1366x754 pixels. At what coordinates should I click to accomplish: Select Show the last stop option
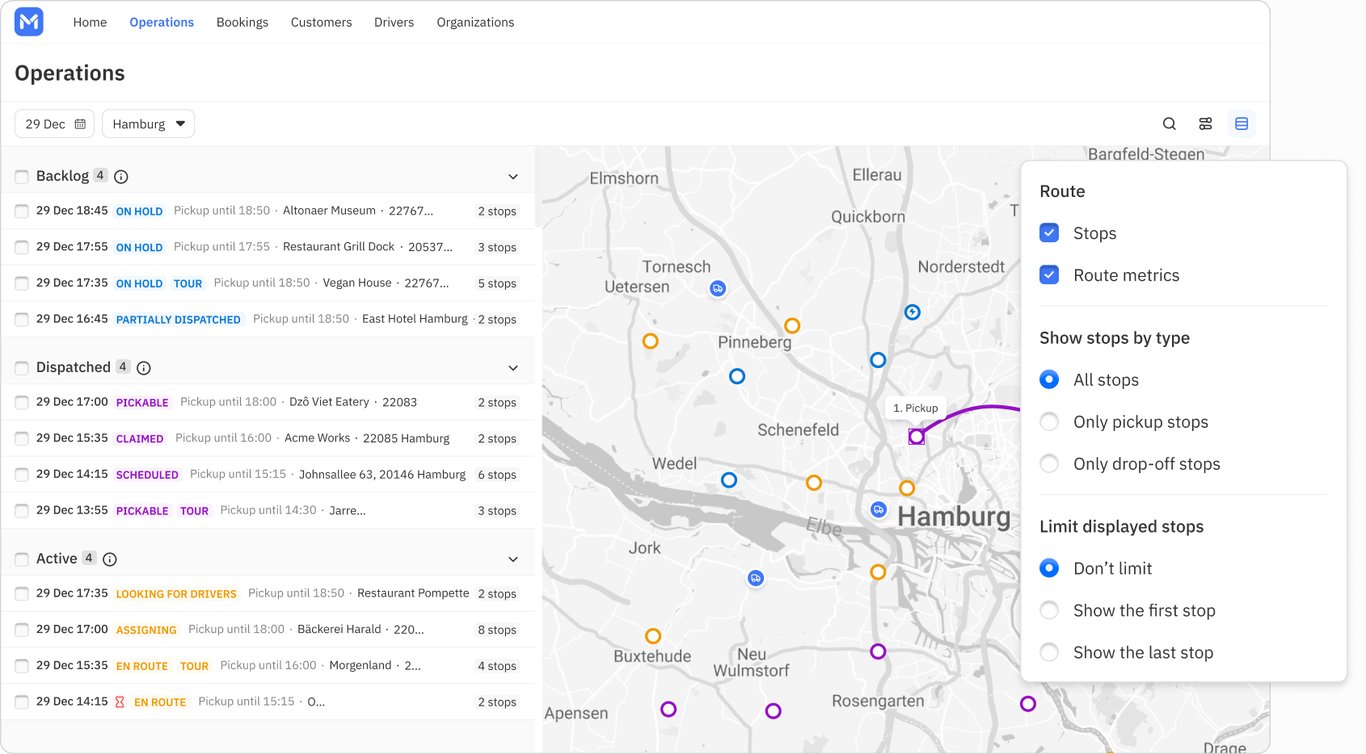[x=1049, y=652]
